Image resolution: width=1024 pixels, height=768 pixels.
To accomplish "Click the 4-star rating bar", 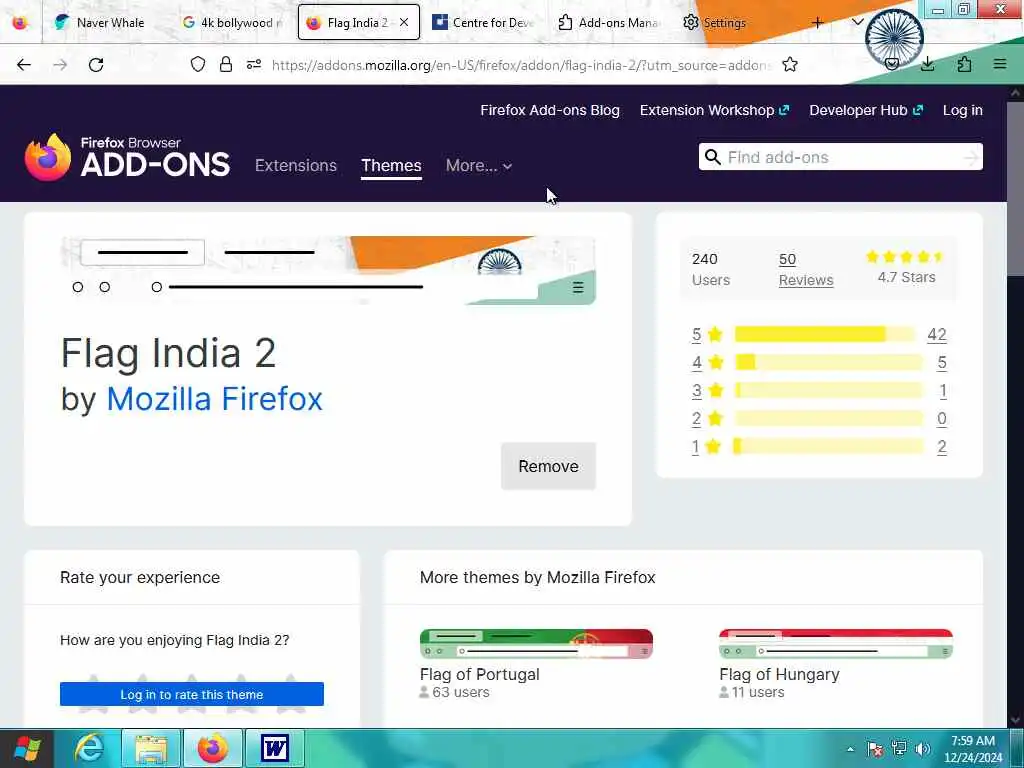I will 828,362.
